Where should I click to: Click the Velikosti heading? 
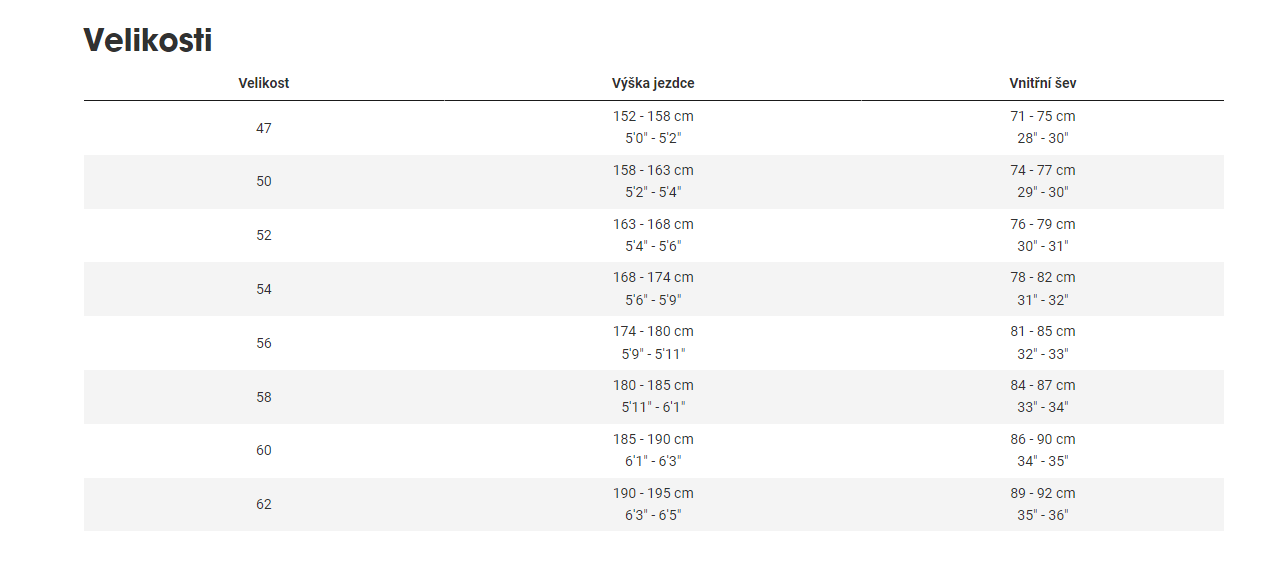(x=148, y=40)
